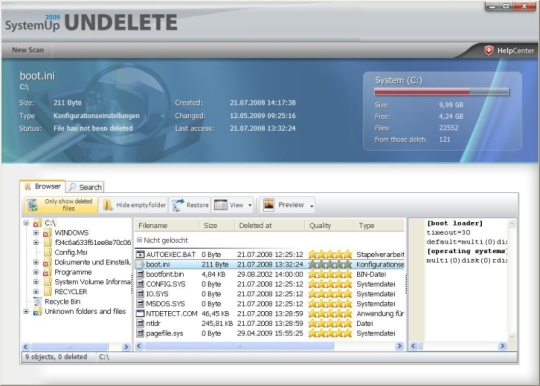
Task: Click the Only show deleted files icon
Action: point(33,205)
